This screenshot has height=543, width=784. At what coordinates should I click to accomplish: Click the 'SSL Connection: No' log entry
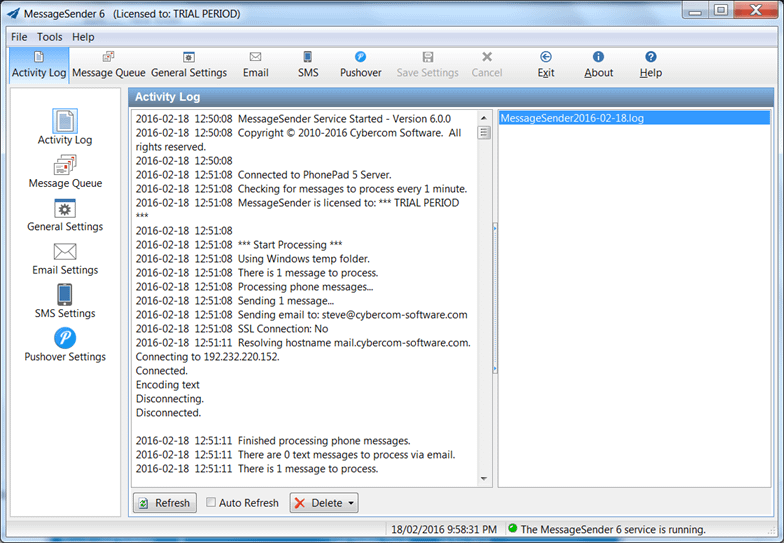(x=282, y=329)
